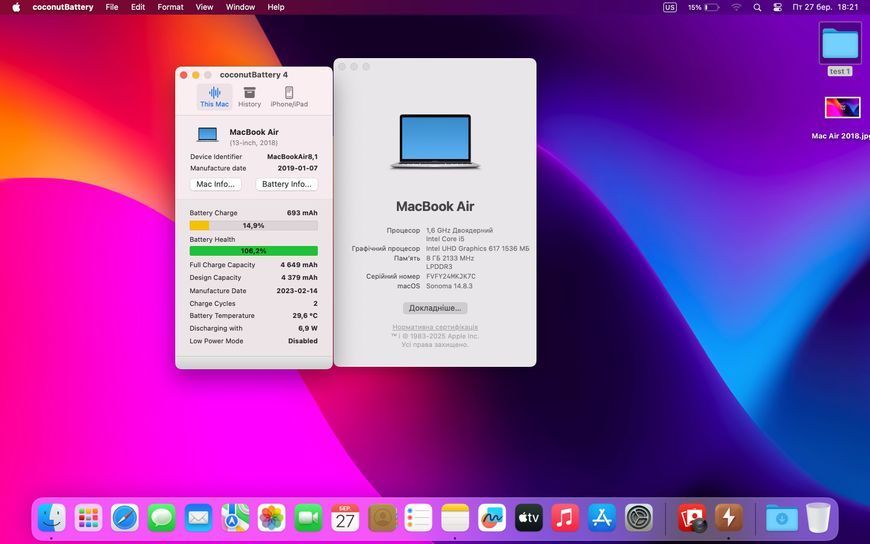The width and height of the screenshot is (870, 544).
Task: Click the Full Charge Capacity value 4 649 mAh
Action: 299,265
